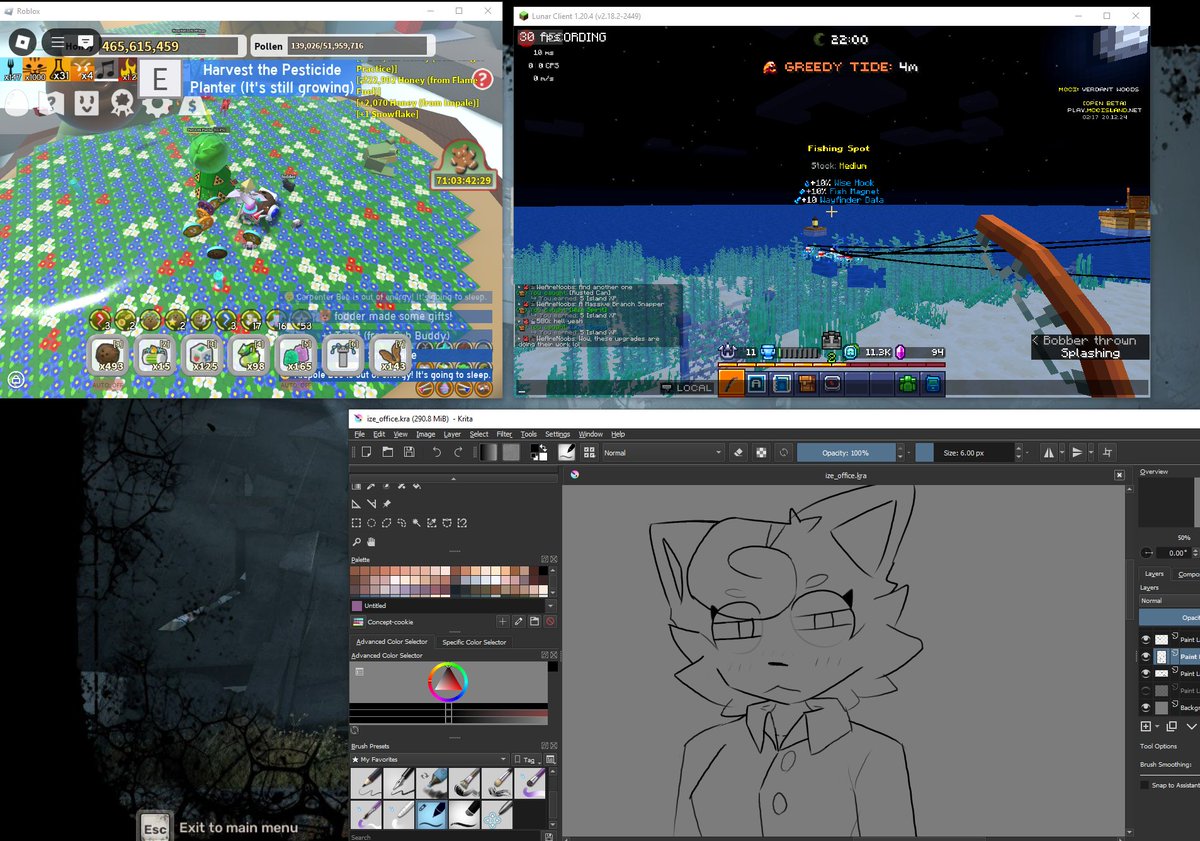Image resolution: width=1200 pixels, height=841 pixels.
Task: Open the brush presets chooser grid icon
Action: coord(587,452)
